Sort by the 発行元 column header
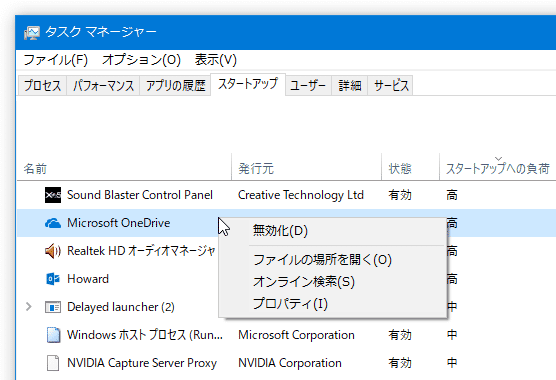Image resolution: width=556 pixels, height=380 pixels. [x=306, y=168]
